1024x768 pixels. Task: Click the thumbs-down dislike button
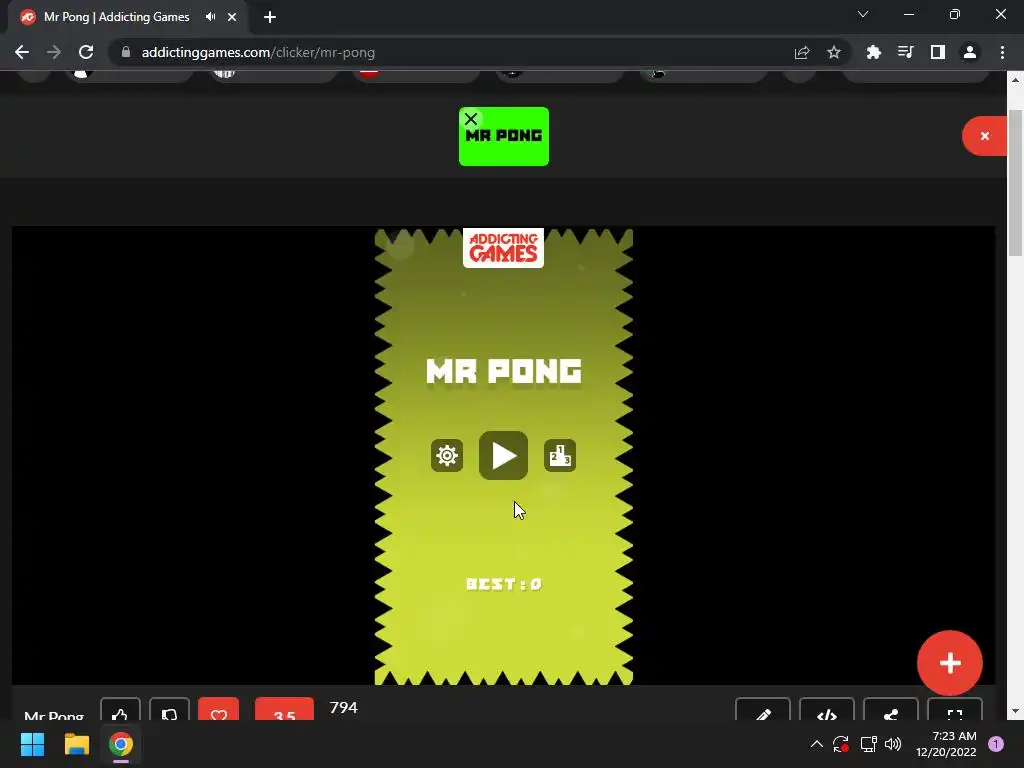[x=169, y=711]
